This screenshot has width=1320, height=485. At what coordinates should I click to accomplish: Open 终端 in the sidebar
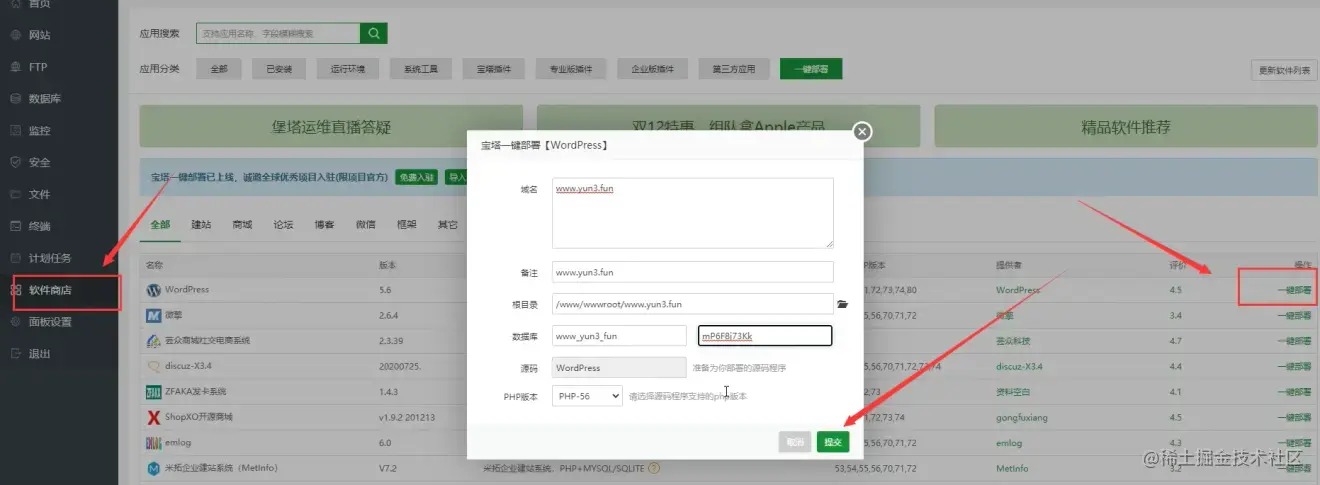tap(40, 226)
